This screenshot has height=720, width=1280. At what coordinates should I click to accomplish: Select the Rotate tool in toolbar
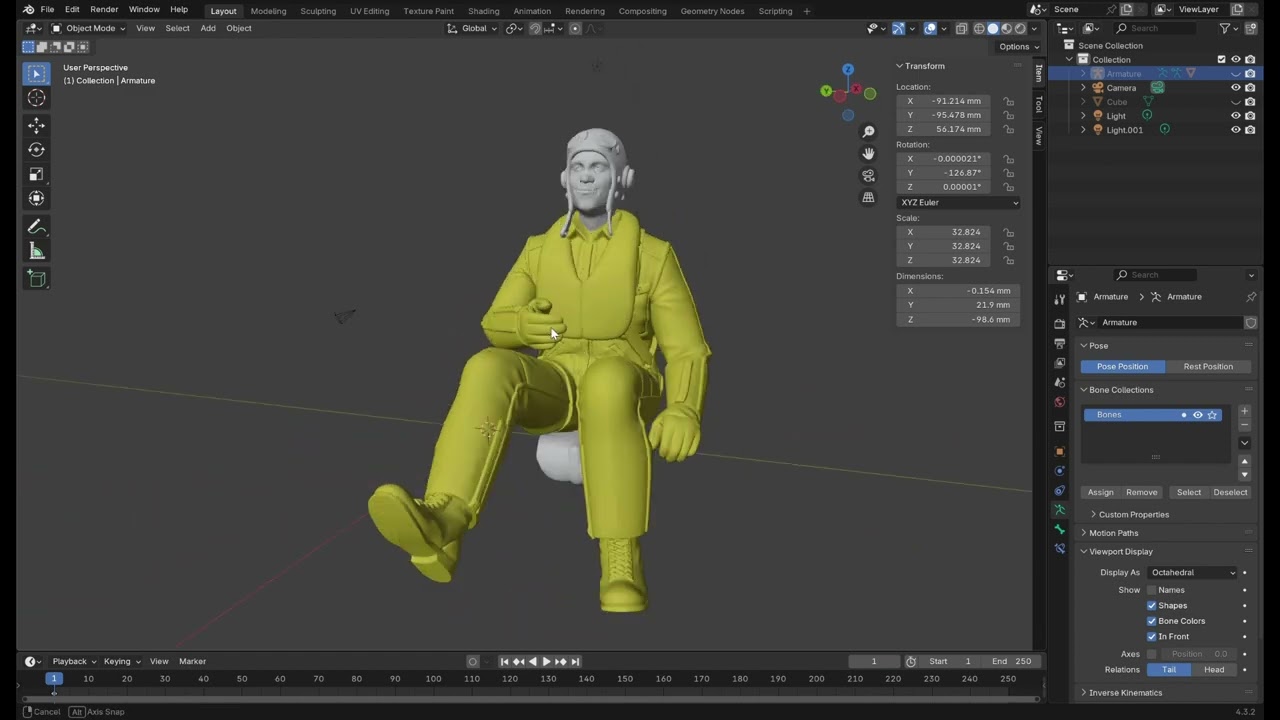[36, 150]
